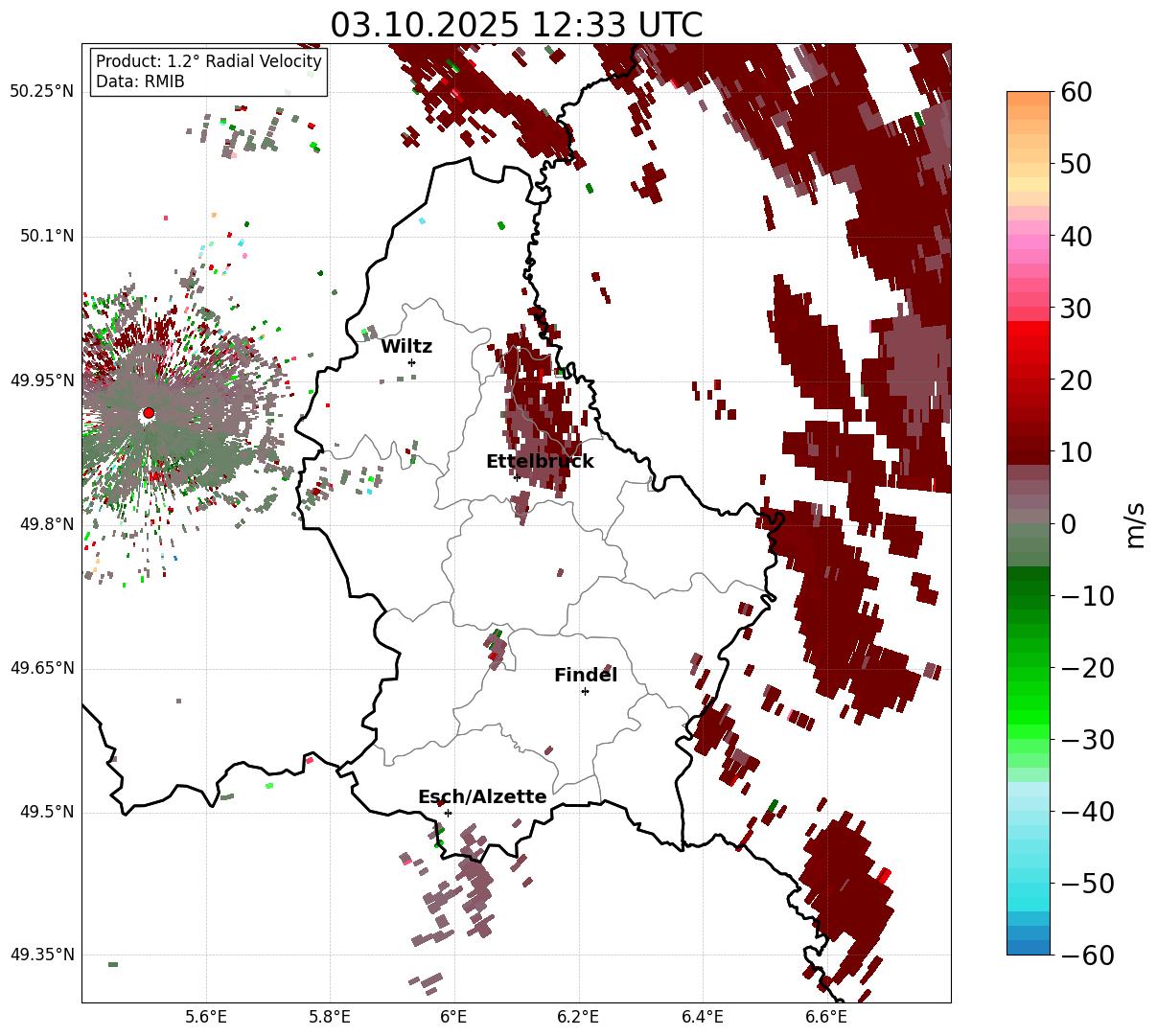The width and height of the screenshot is (1157, 1036).
Task: Click the 6.2°E longitude label
Action: (x=578, y=1017)
